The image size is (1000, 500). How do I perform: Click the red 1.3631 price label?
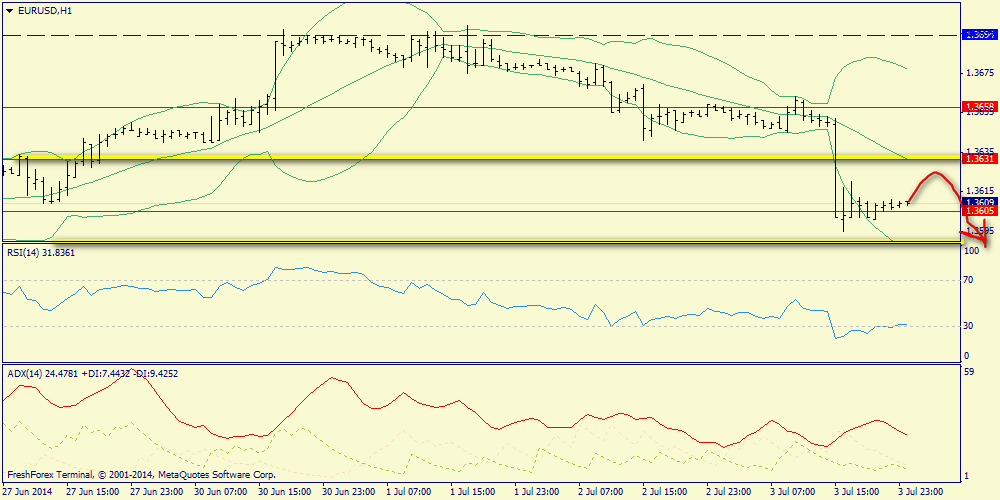tap(980, 158)
